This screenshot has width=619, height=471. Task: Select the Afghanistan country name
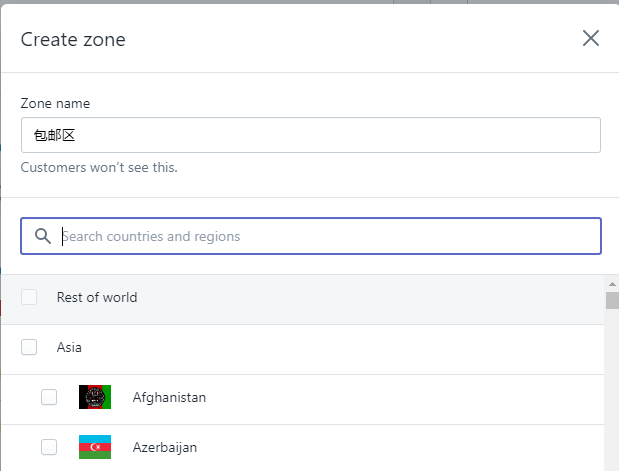click(169, 397)
